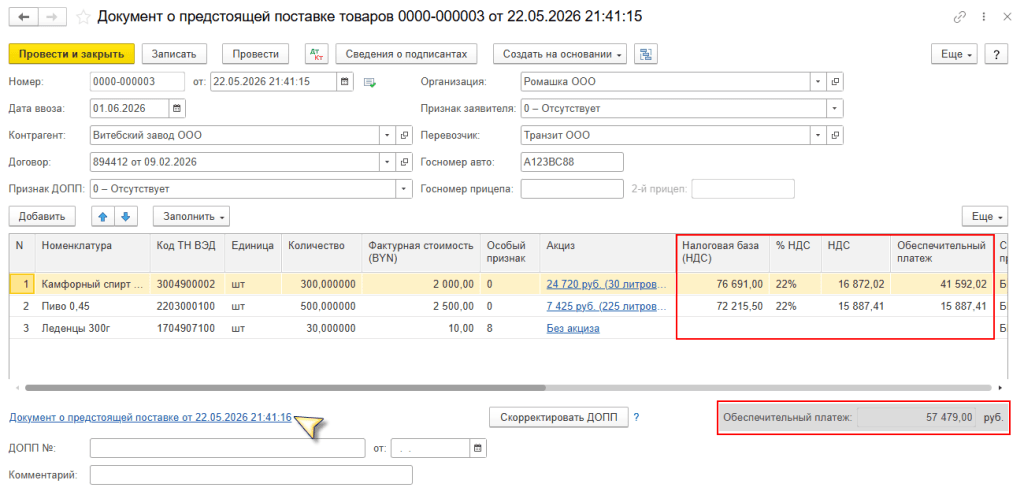Copy link to document with chain icon
Image resolution: width=1024 pixels, height=495 pixels.
point(959,18)
